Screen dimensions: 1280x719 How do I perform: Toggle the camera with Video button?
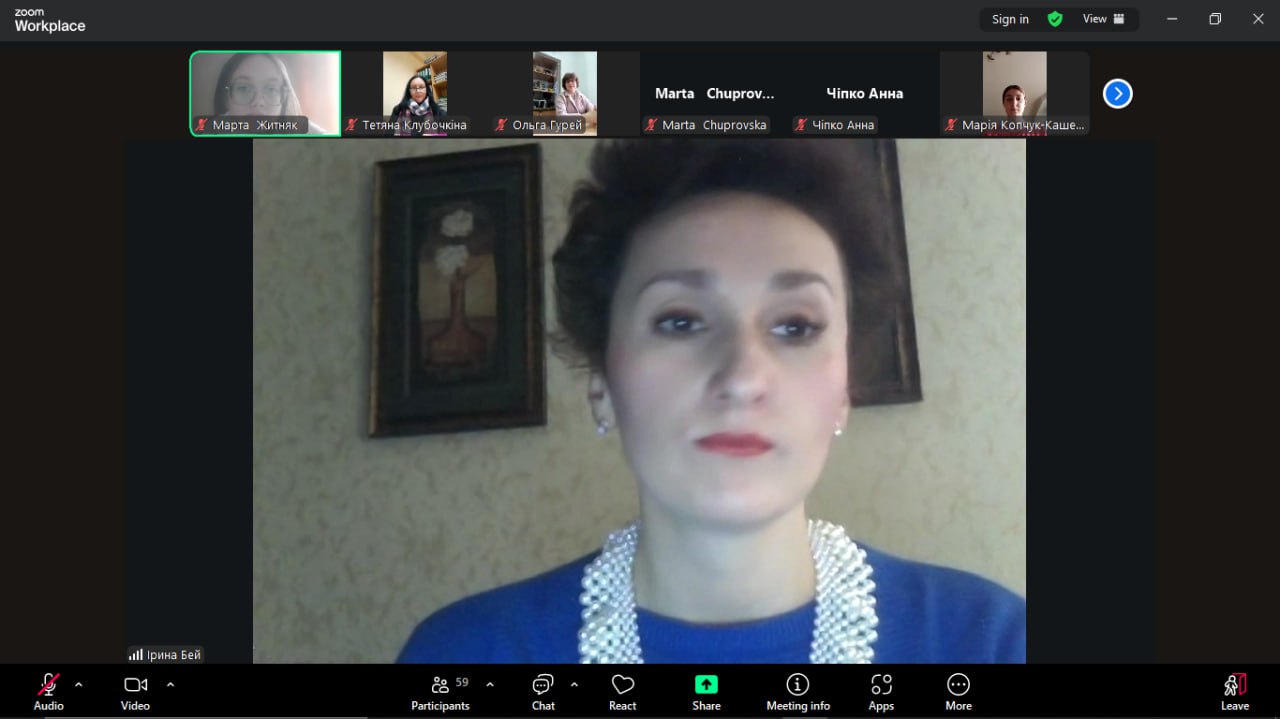coord(135,691)
